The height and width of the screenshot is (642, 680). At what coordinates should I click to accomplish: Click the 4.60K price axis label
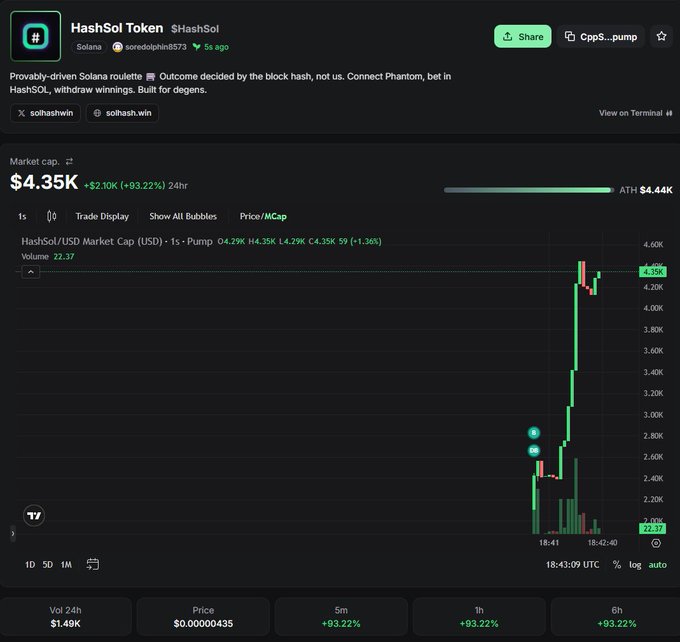click(x=653, y=245)
